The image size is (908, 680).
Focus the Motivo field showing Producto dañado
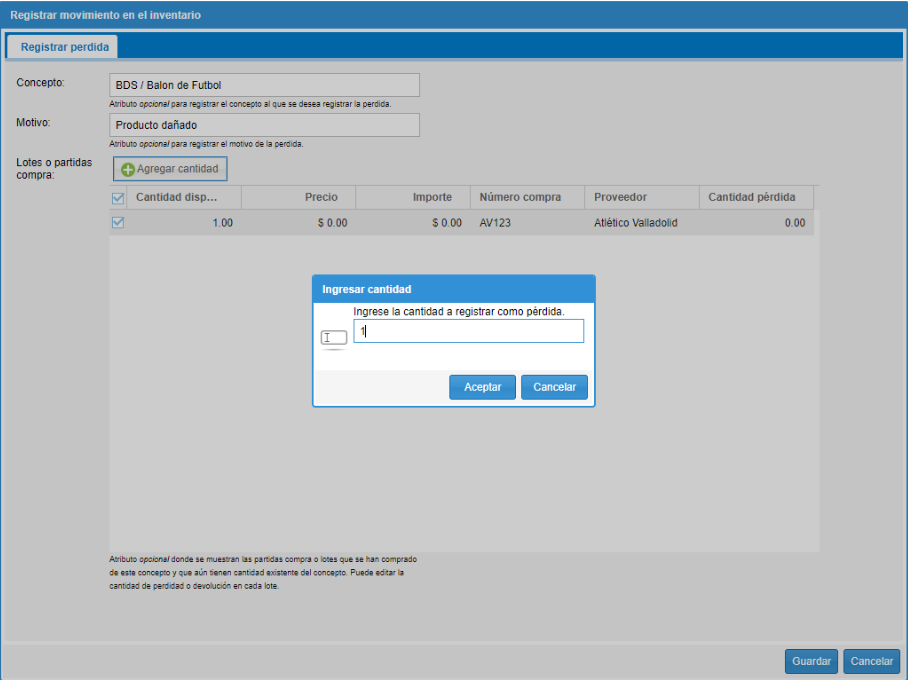pos(264,125)
